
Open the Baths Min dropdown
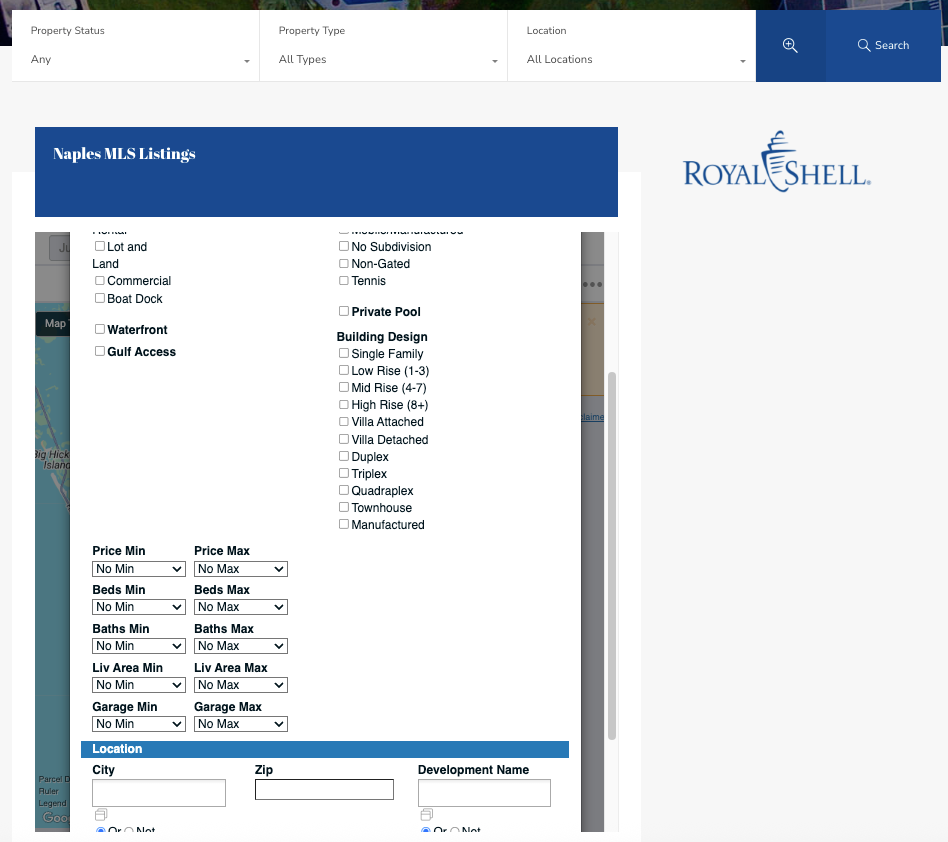click(139, 646)
